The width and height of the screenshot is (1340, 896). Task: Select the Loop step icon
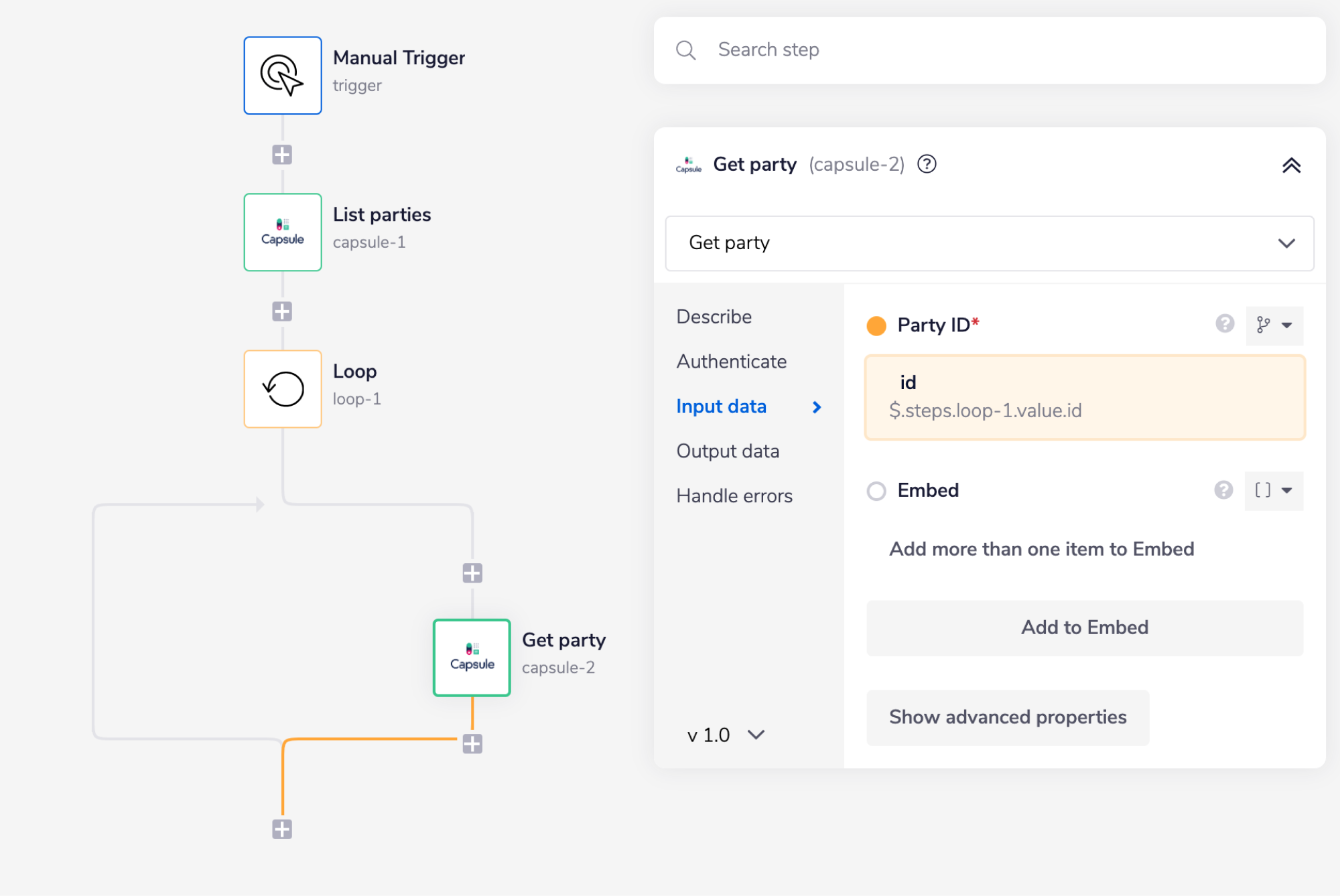[x=282, y=389]
